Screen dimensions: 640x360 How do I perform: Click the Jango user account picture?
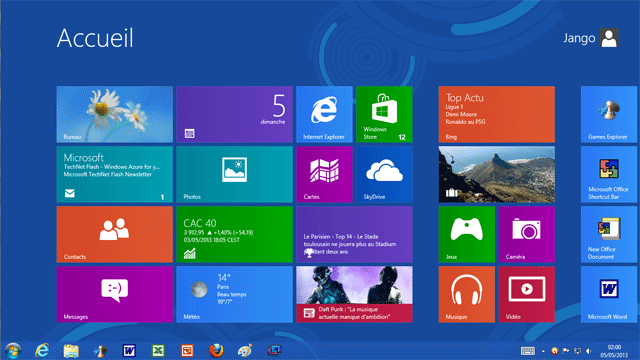tap(609, 38)
